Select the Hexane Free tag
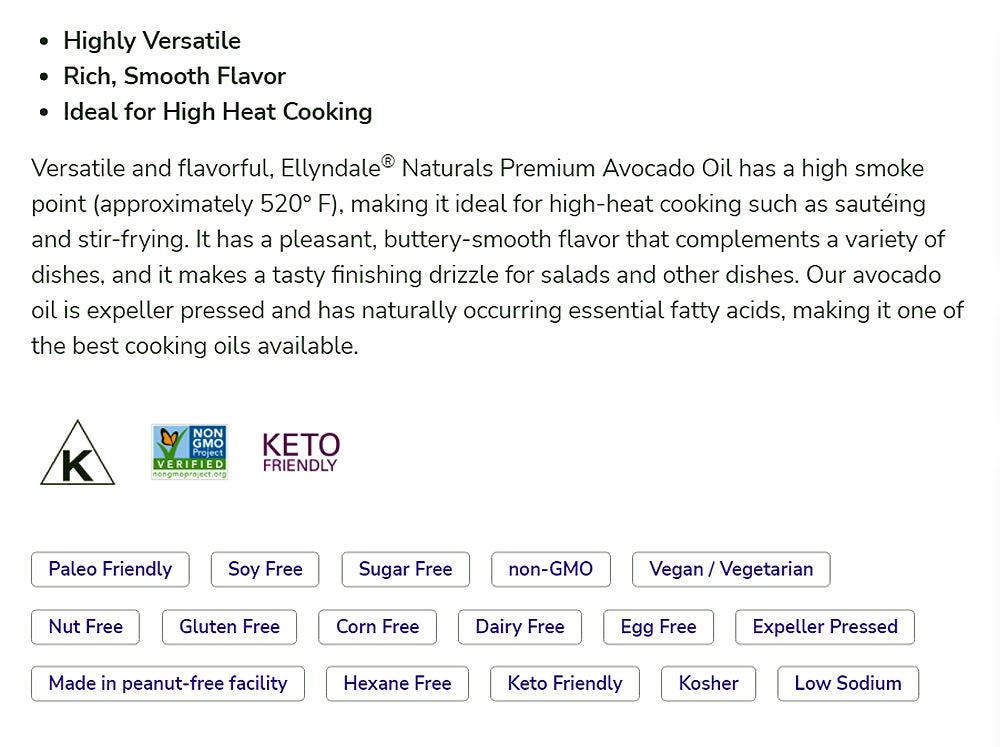Viewport: 1000px width, 747px height. pos(397,684)
